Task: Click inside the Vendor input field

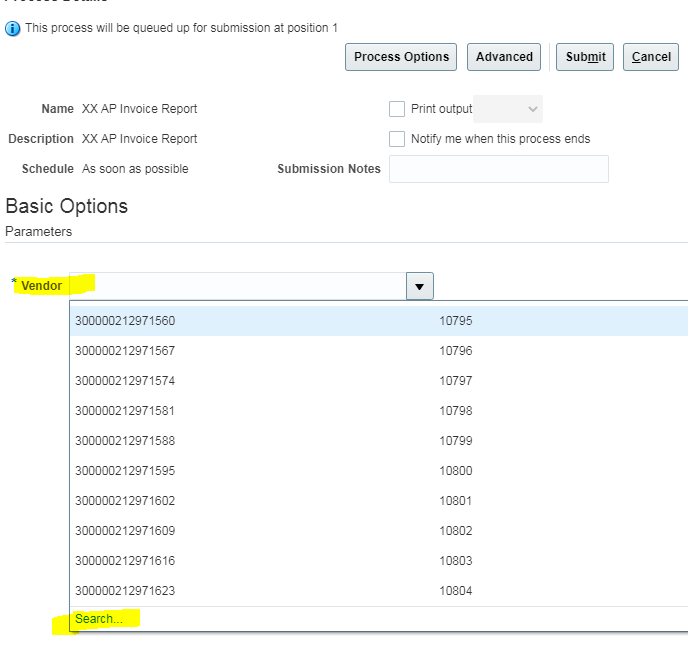Action: tap(240, 287)
